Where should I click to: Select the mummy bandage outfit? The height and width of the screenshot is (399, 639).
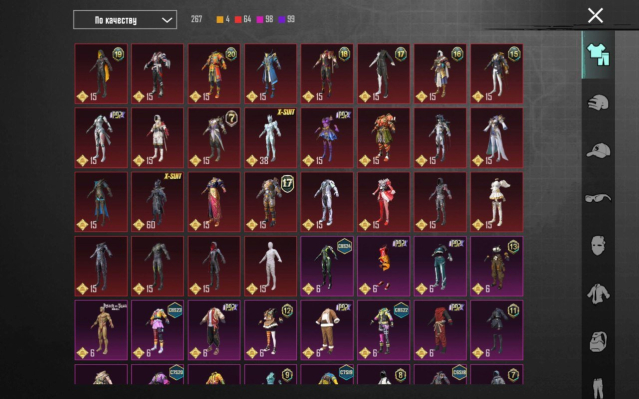[x=271, y=266]
